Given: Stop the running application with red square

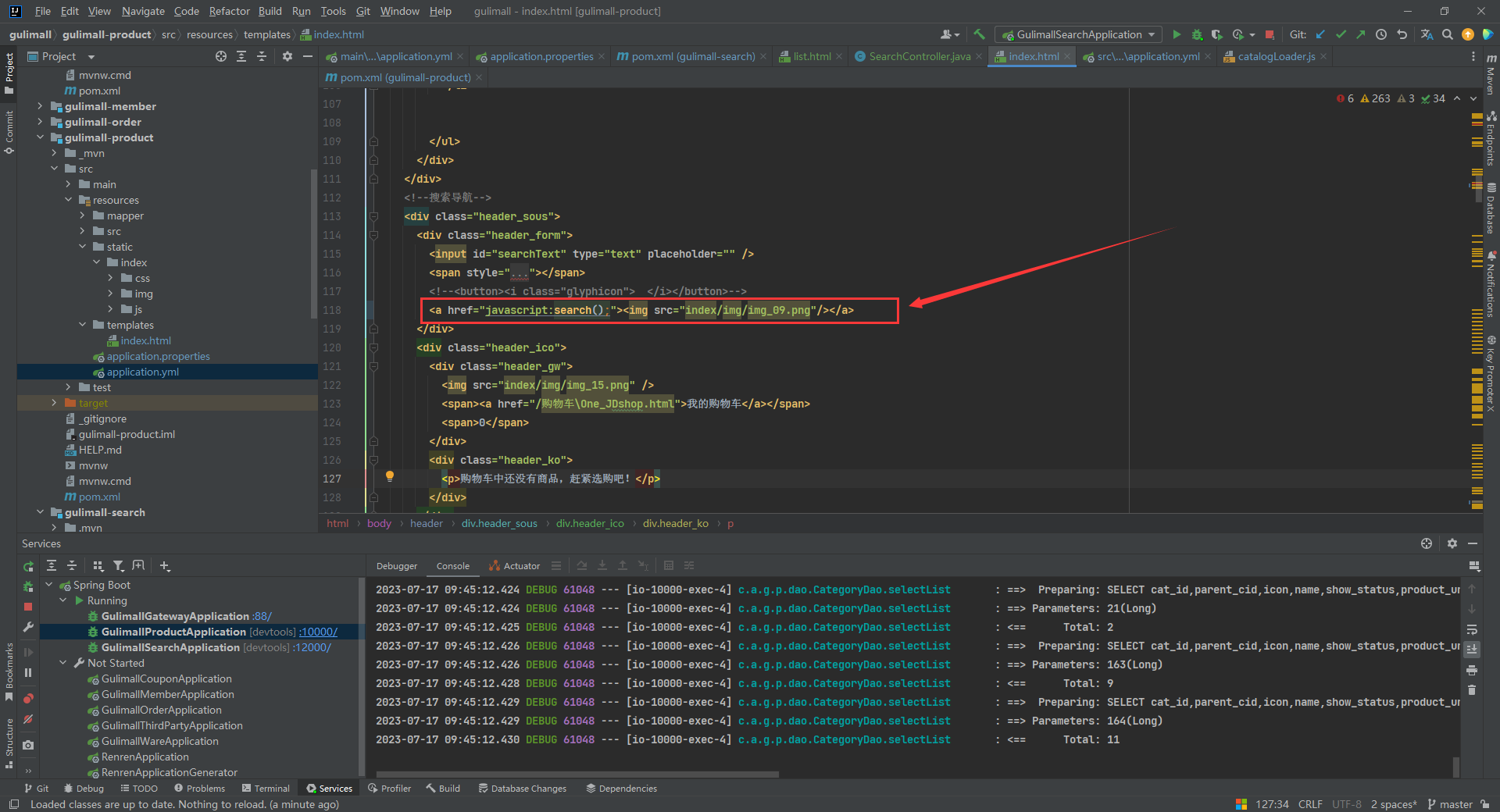Looking at the screenshot, I should 1270,34.
